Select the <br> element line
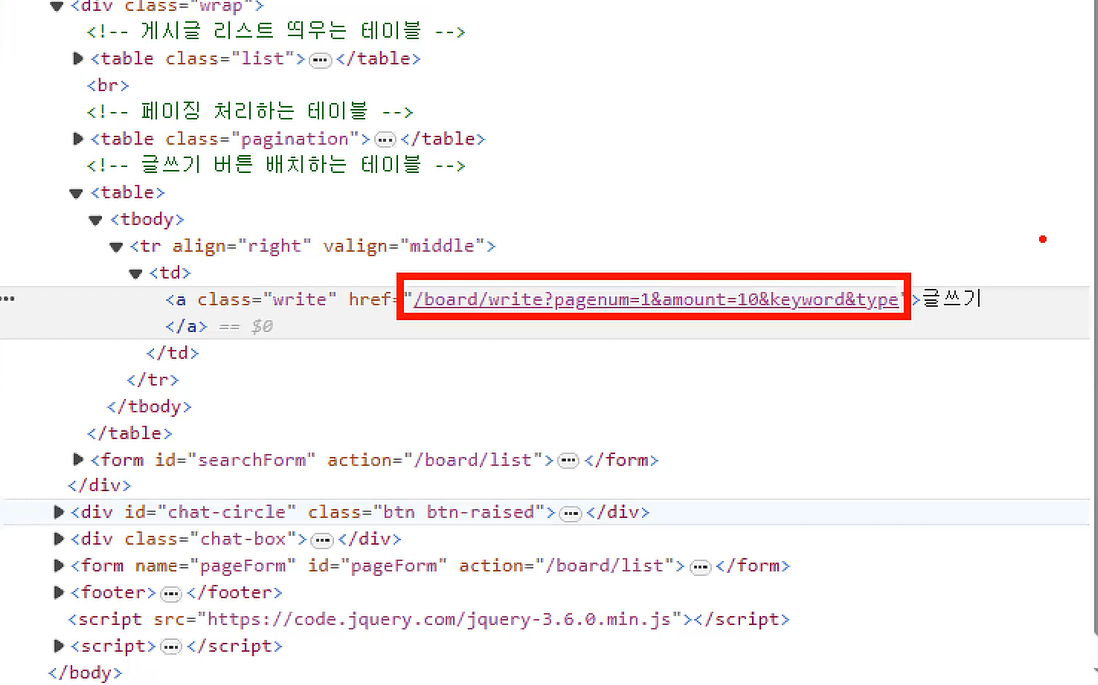1098x685 pixels. click(x=108, y=85)
